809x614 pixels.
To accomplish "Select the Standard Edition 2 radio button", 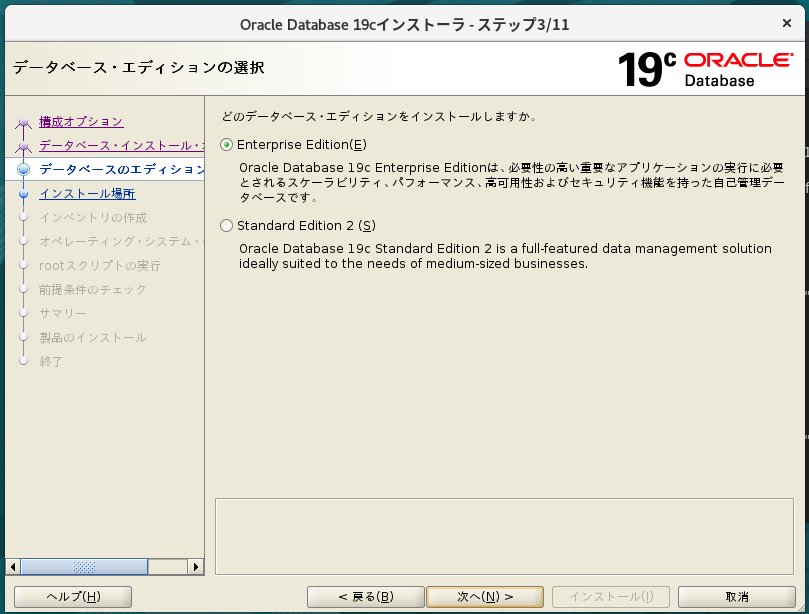I will [x=226, y=225].
